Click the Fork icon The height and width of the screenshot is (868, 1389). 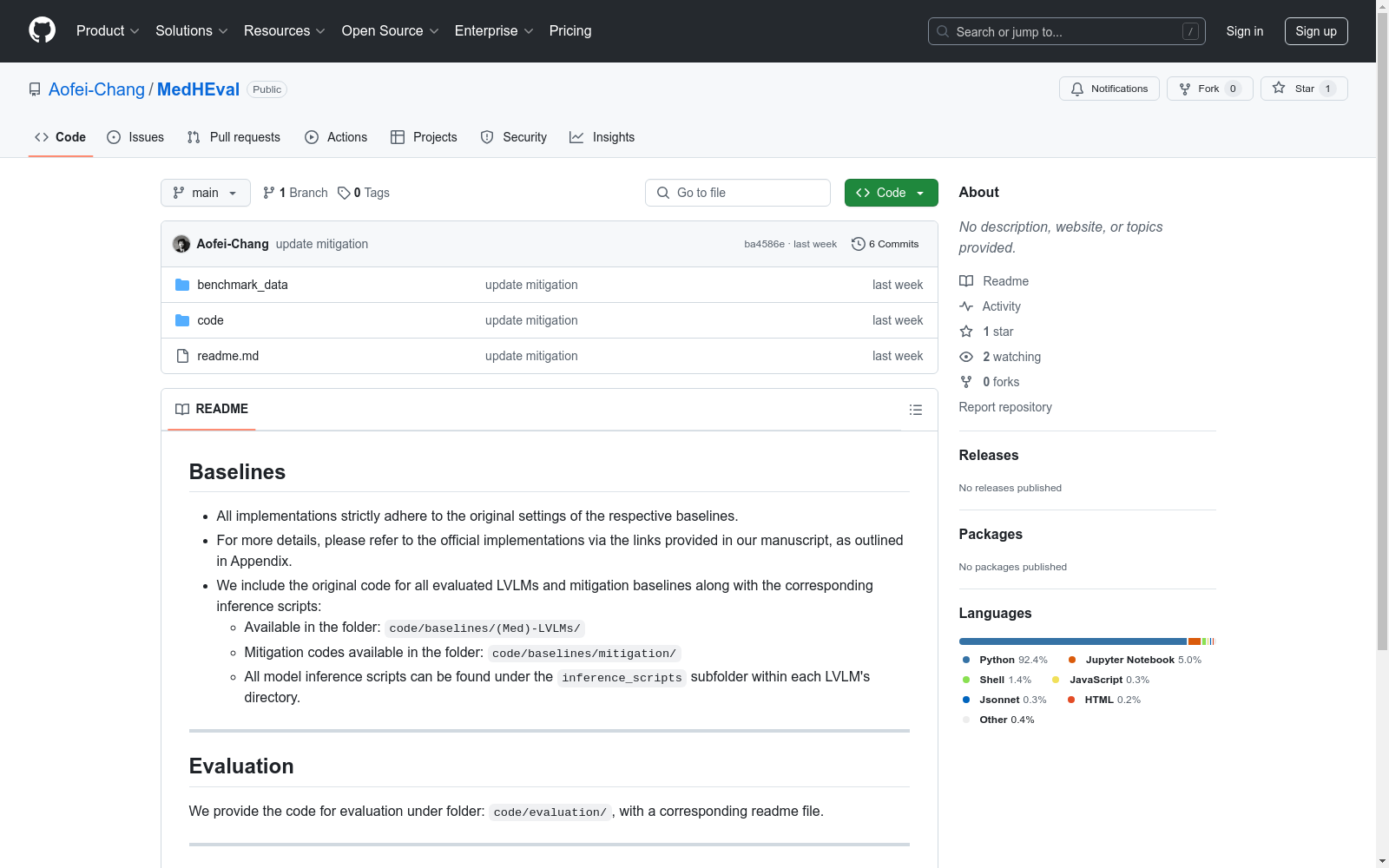click(1185, 89)
